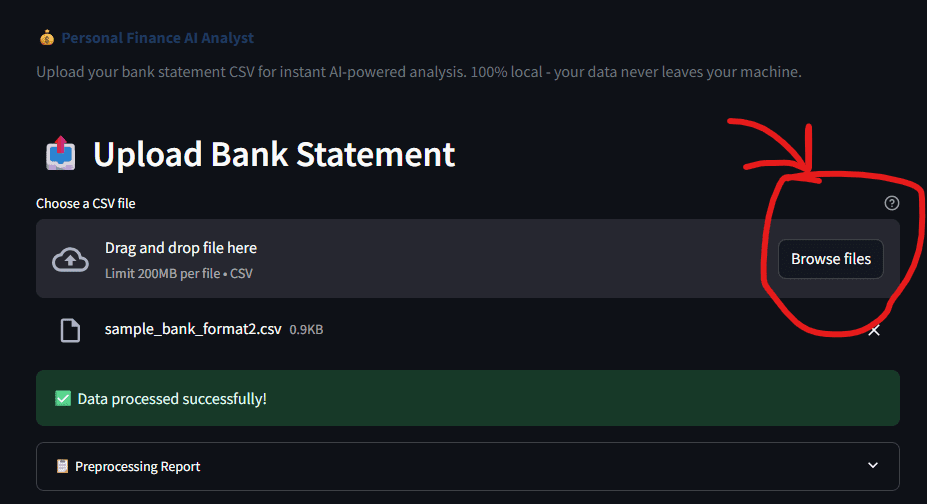Click the "Drag and drop file here" text
927x504 pixels.
point(181,248)
